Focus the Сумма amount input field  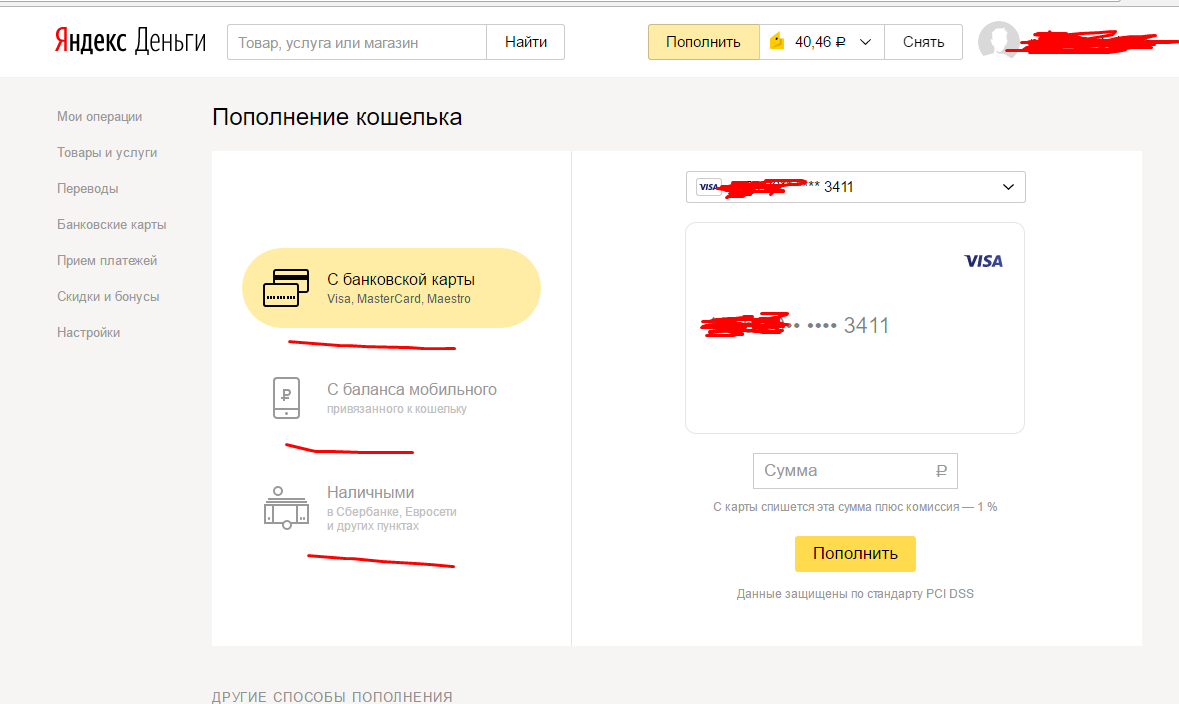856,471
